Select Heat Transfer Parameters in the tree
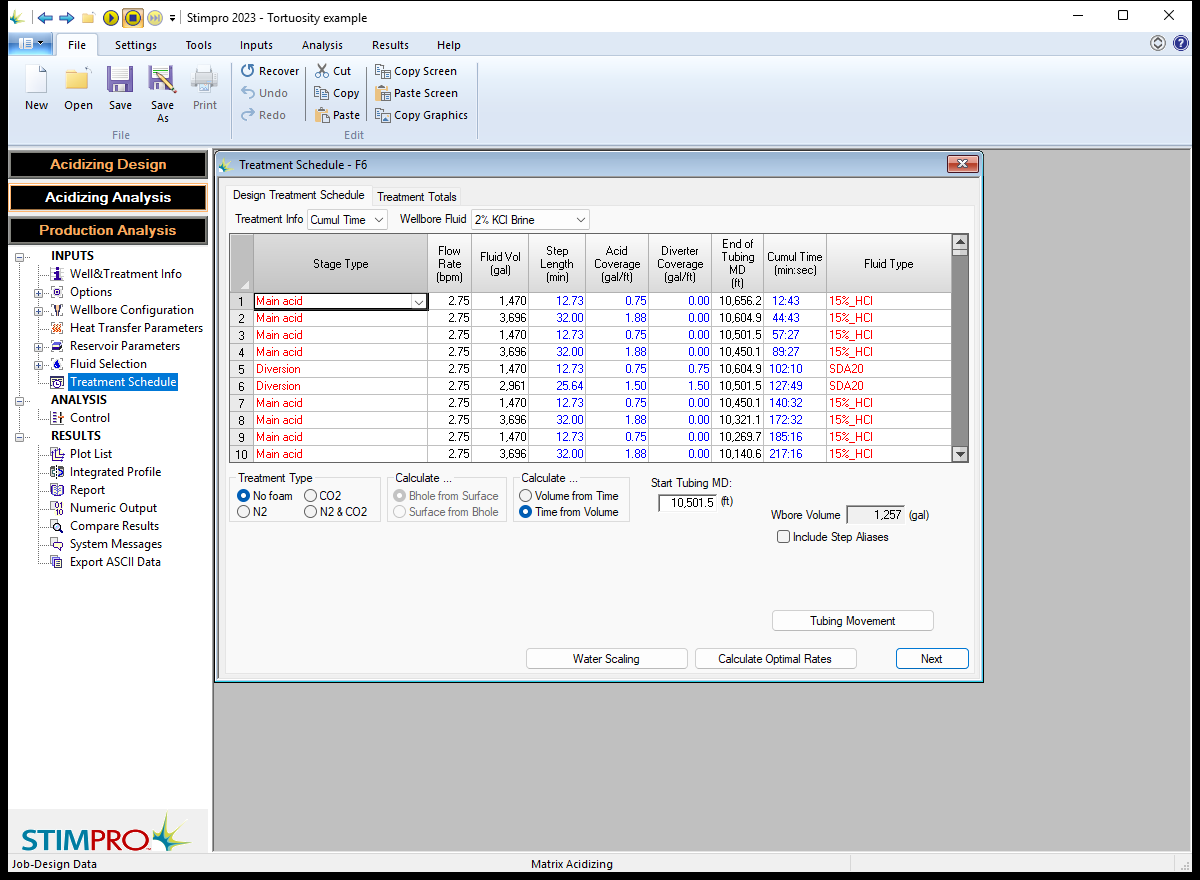The image size is (1200, 880). click(x=136, y=328)
